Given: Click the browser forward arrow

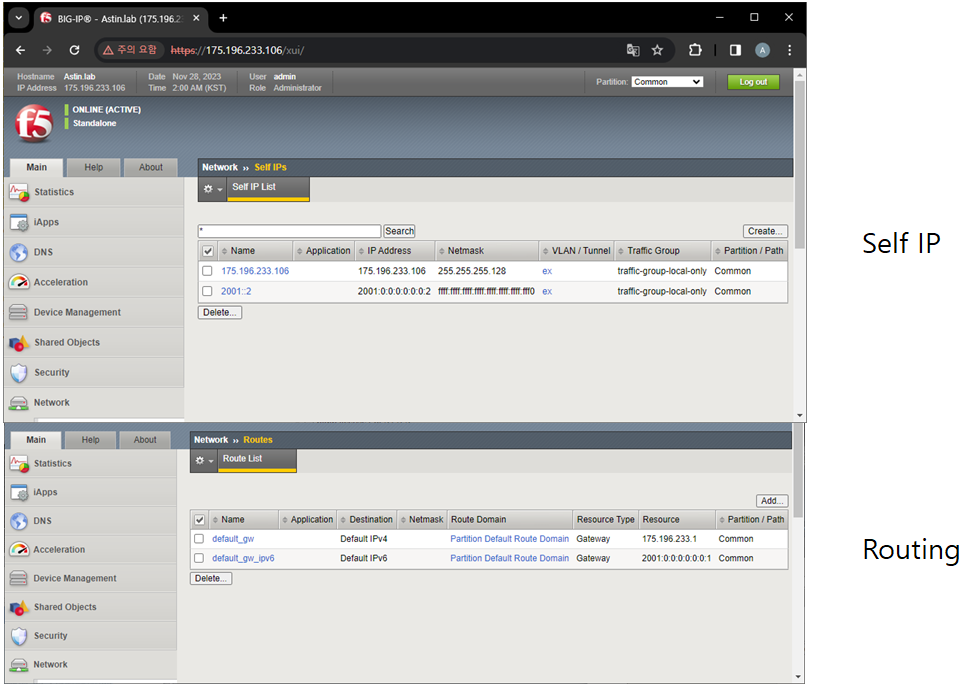Looking at the screenshot, I should [x=47, y=51].
